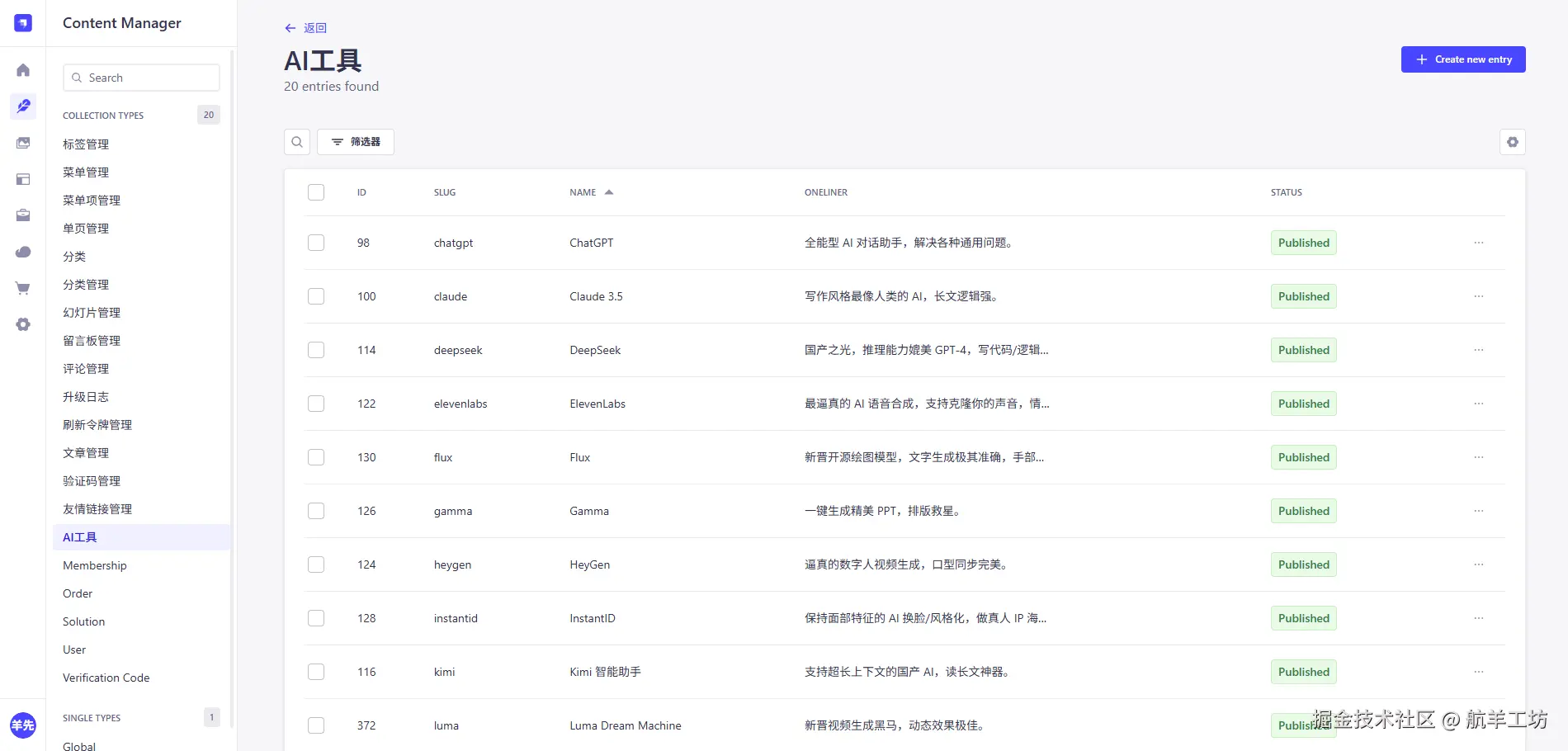Screen dimensions: 1568x751
Task: Open the briefcase icon in sidebar
Action: [23, 215]
